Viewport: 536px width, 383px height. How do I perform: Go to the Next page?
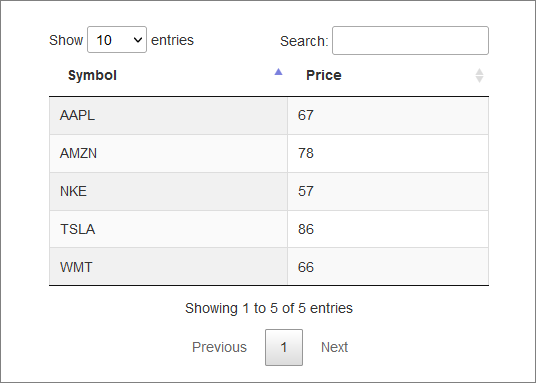334,347
